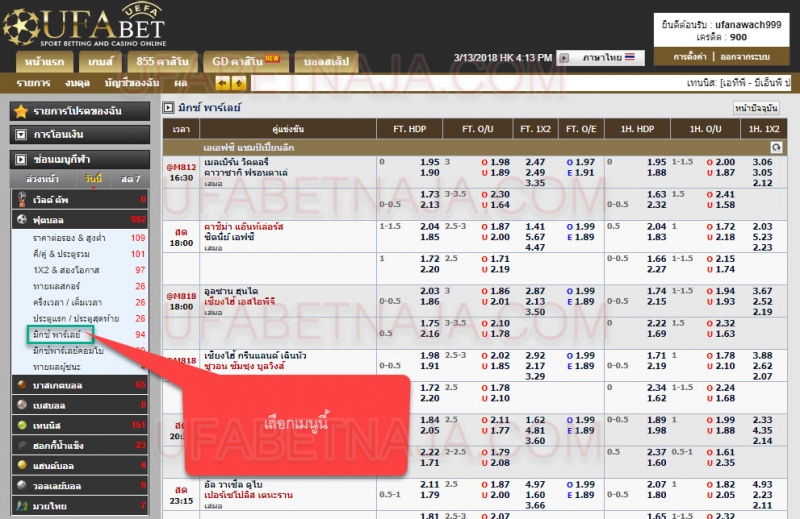
Task: Click the เบสบอล baseball icon
Action: tap(22, 405)
